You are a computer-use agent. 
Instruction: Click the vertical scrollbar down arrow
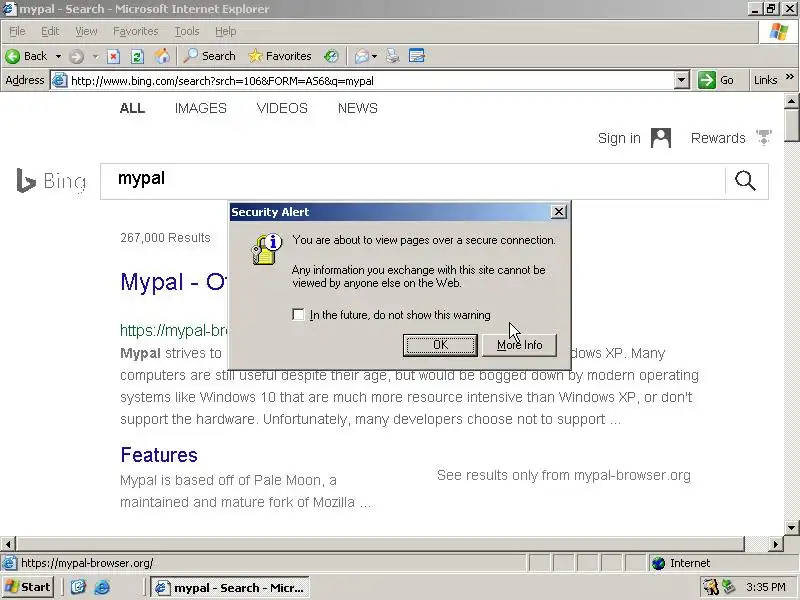(791, 527)
